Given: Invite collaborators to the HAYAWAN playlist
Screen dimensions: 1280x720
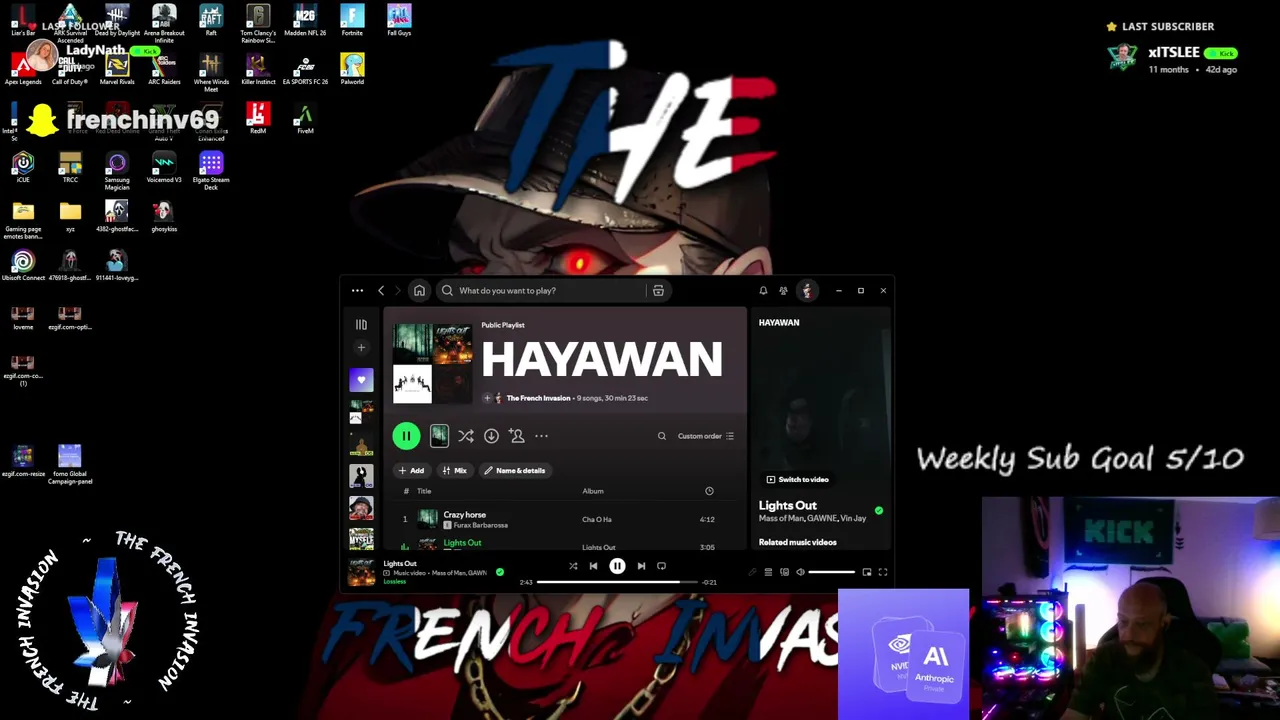Looking at the screenshot, I should (516, 436).
